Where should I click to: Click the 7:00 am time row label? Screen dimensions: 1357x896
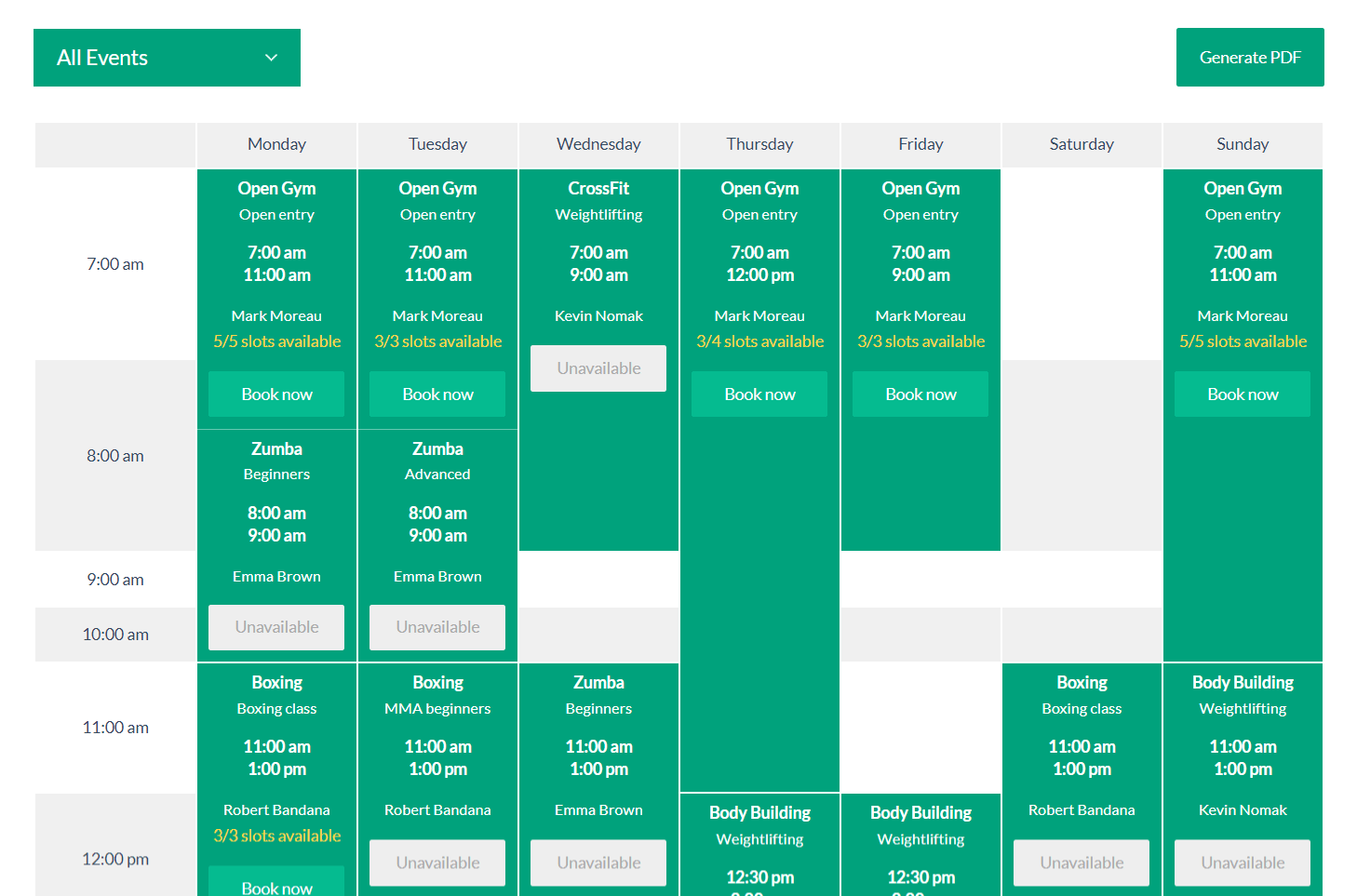click(x=114, y=263)
